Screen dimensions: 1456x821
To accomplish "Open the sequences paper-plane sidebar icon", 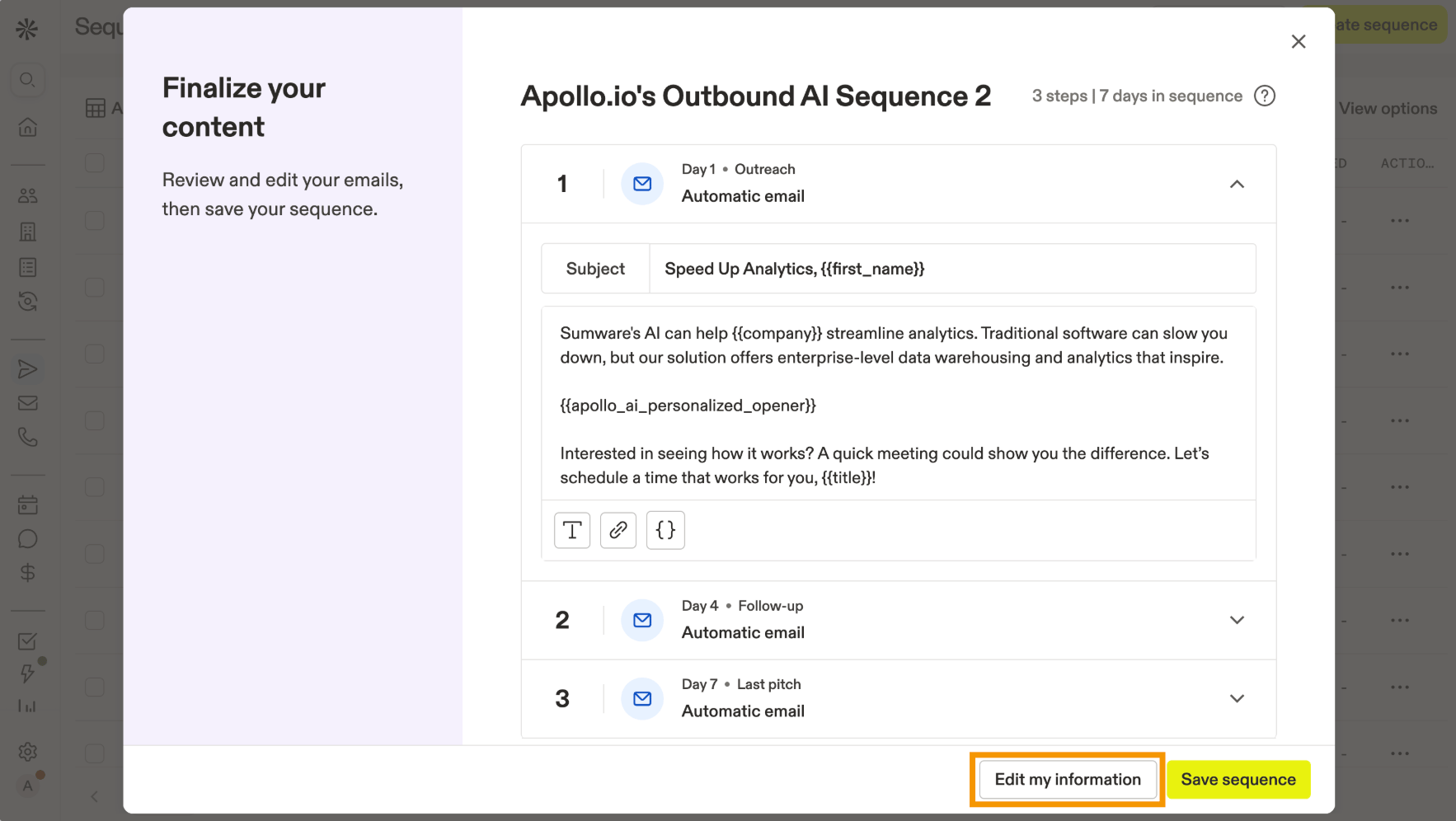I will [x=27, y=368].
